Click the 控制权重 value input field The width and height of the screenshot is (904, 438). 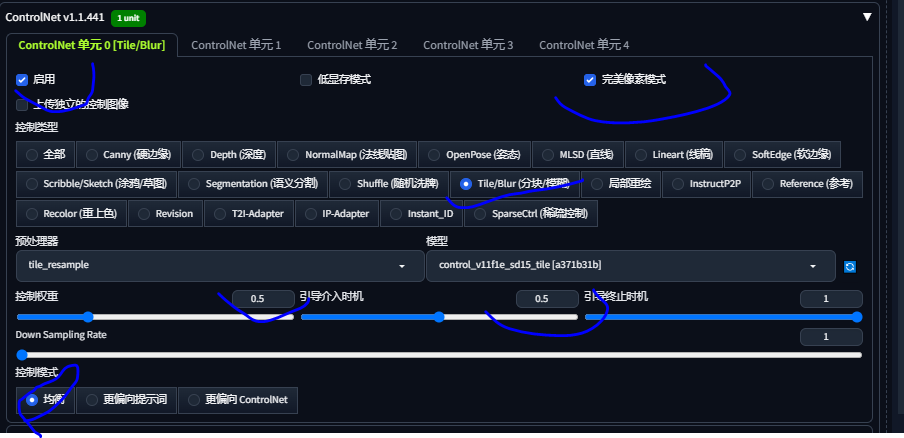click(262, 299)
